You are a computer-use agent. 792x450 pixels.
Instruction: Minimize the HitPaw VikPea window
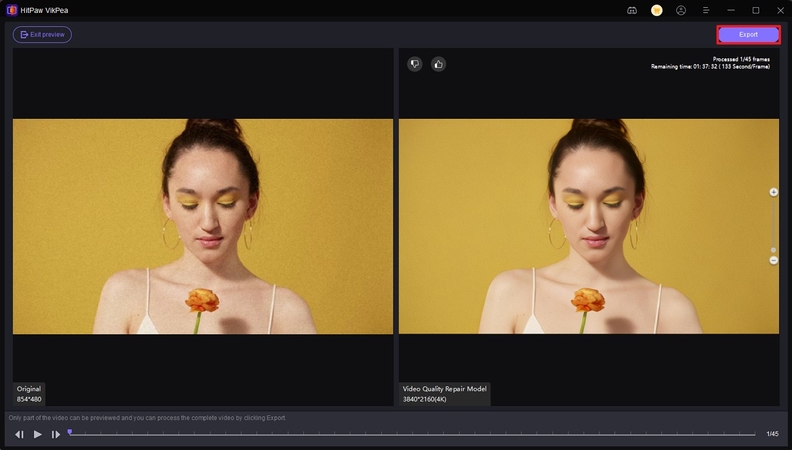click(731, 10)
